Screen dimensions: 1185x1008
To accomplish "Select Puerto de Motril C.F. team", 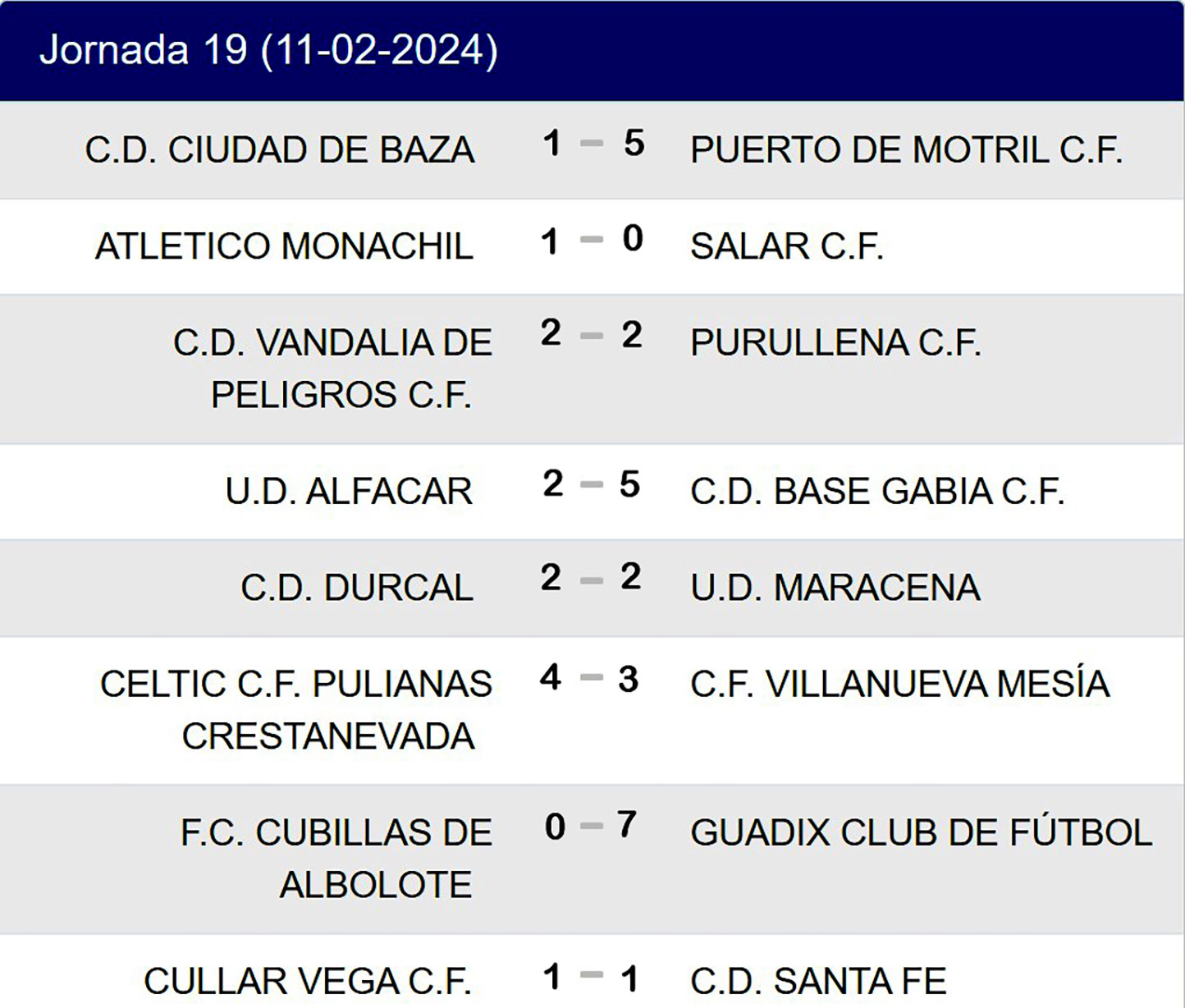I will pos(906,150).
